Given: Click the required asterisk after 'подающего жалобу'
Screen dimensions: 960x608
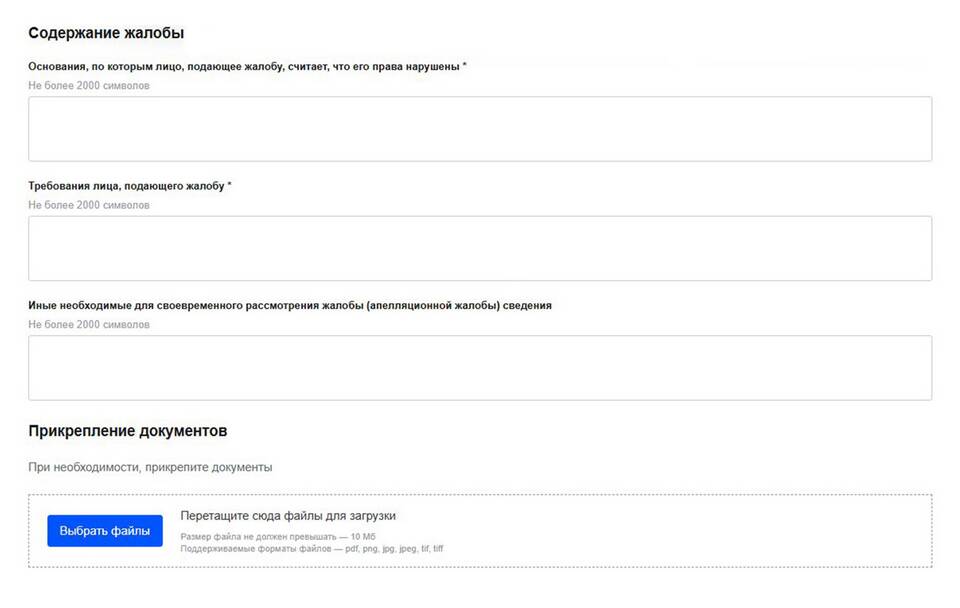Looking at the screenshot, I should coord(229,186).
